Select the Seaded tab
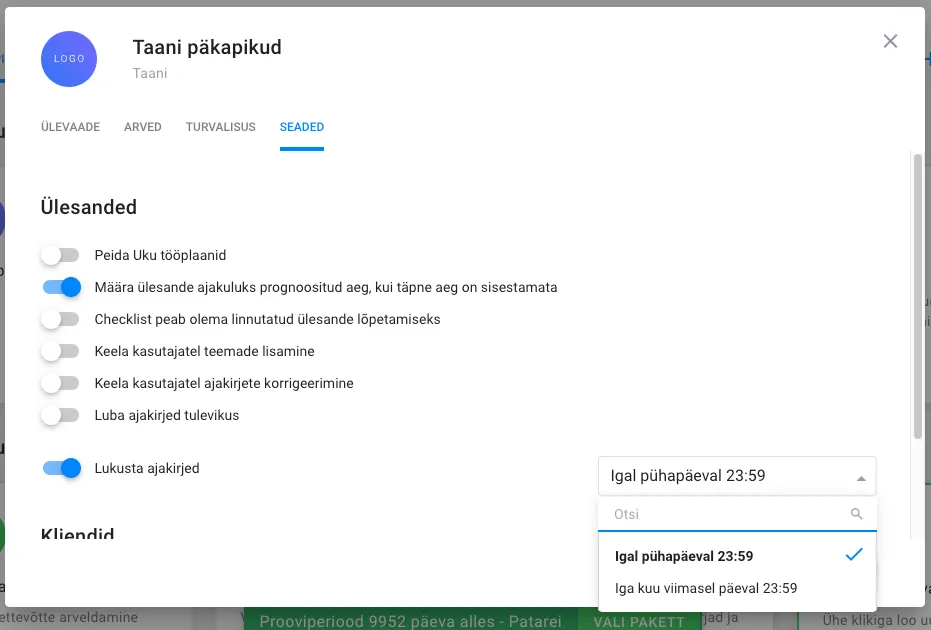 301,128
